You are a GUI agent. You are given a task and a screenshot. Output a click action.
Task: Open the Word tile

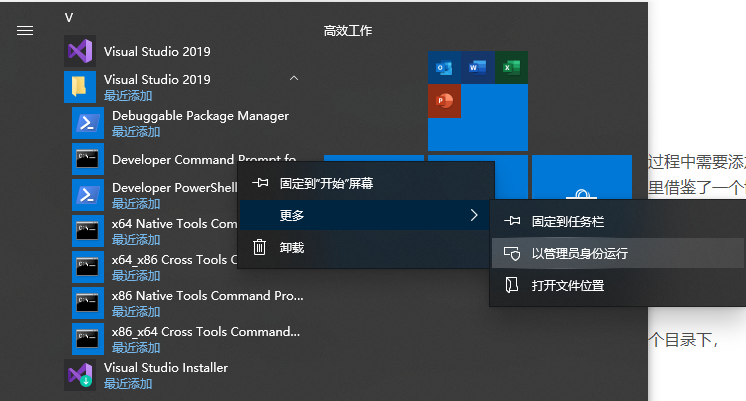(x=478, y=68)
